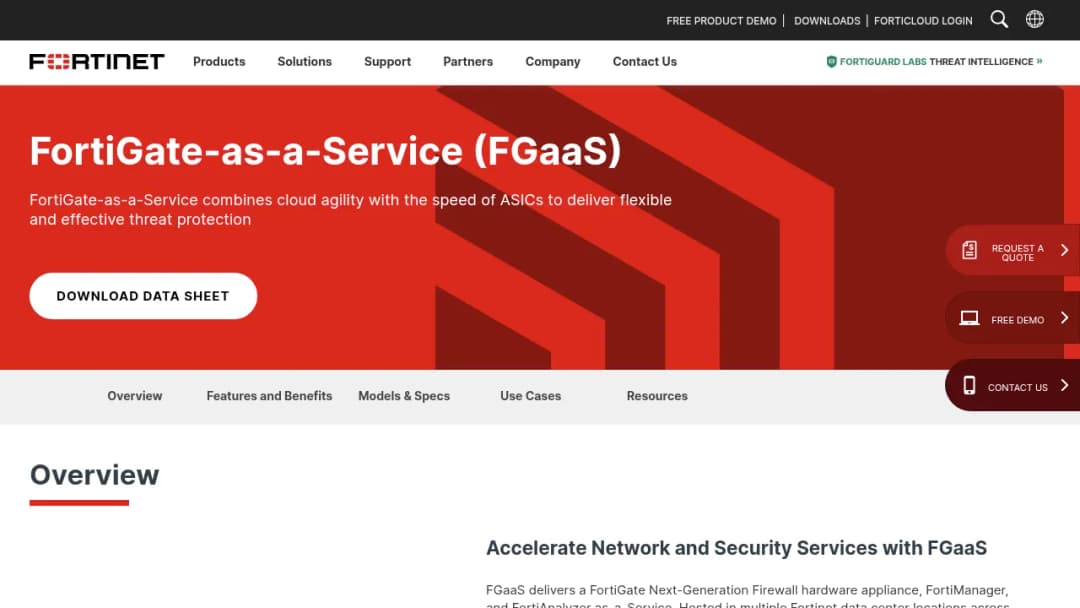This screenshot has width=1080, height=608.
Task: Jump to the Overview section tab
Action: click(x=134, y=396)
